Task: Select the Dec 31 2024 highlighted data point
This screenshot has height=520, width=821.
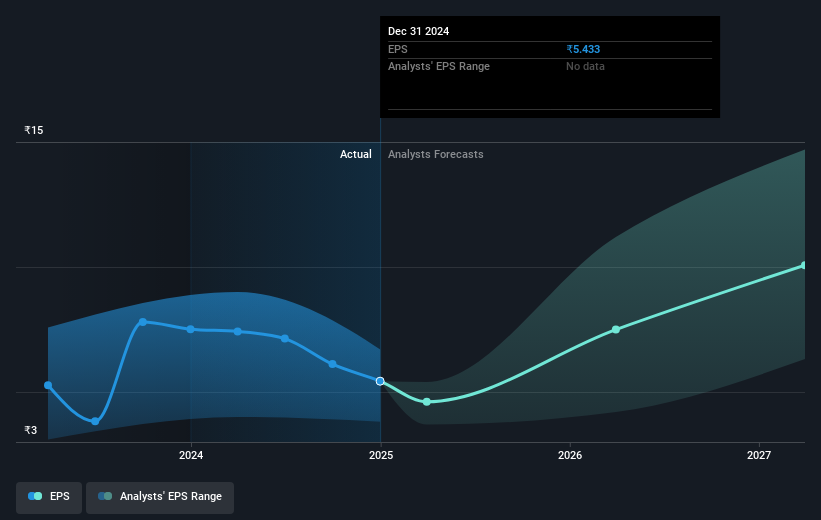Action: point(380,381)
